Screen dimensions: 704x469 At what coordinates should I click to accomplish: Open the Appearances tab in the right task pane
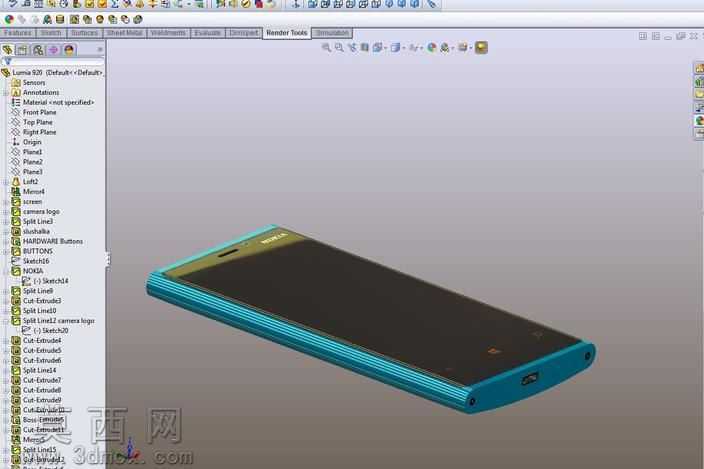699,120
